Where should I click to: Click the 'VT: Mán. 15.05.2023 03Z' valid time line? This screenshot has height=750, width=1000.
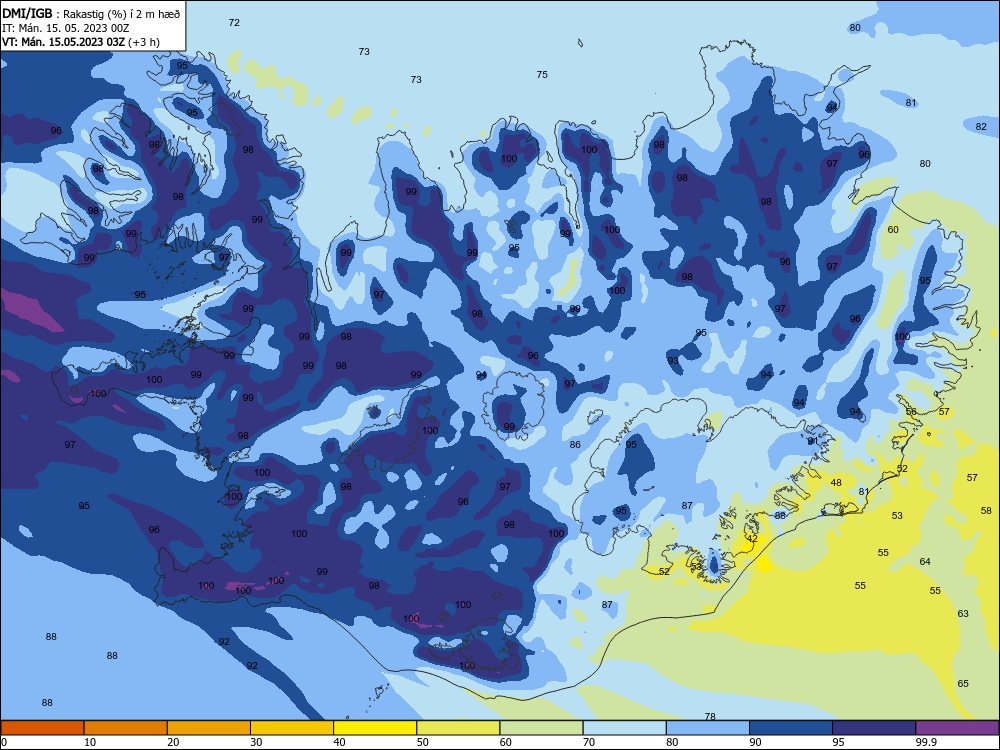63,42
